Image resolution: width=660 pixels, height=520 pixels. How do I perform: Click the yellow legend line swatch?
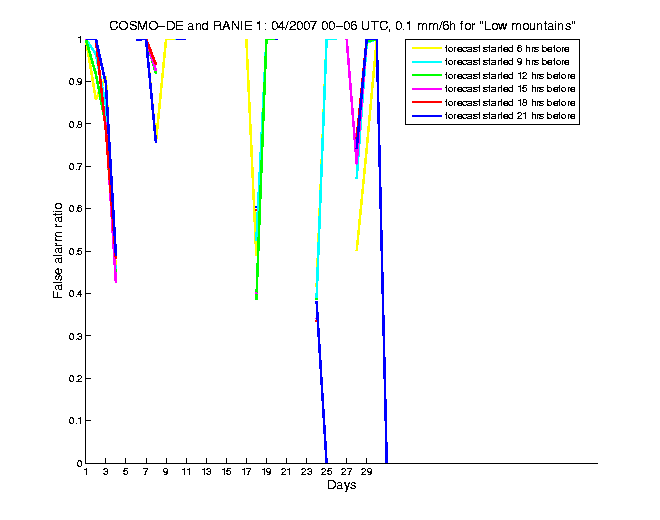pyautogui.click(x=426, y=47)
